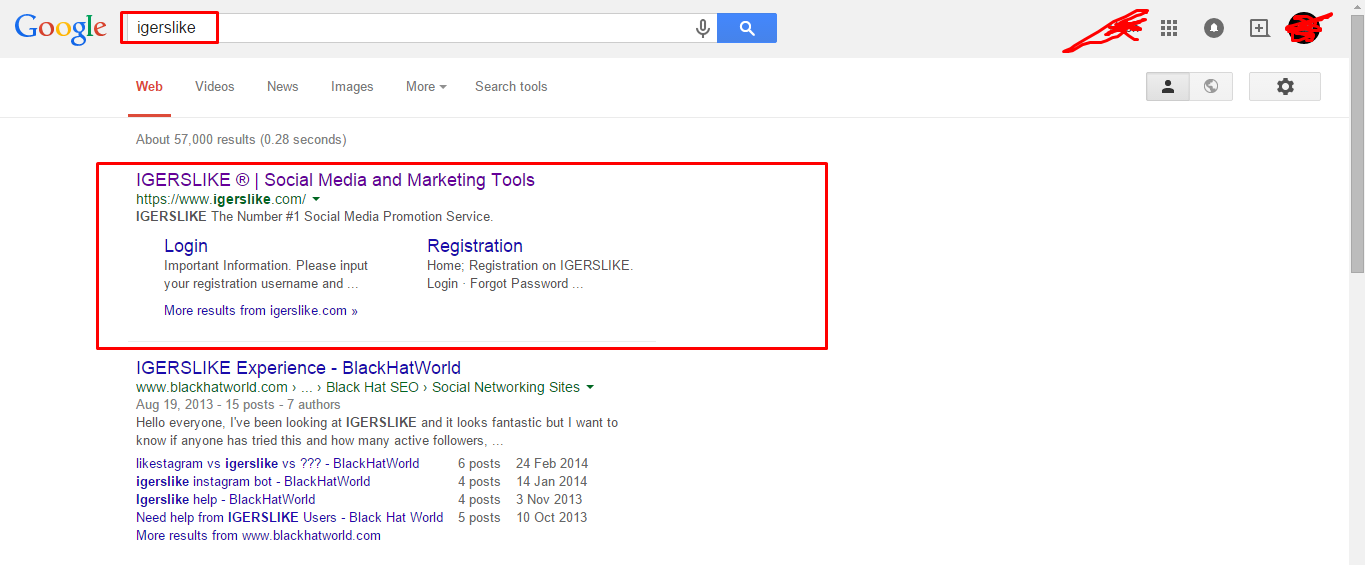Open the Login sitelink
The height and width of the screenshot is (565, 1365).
(186, 246)
